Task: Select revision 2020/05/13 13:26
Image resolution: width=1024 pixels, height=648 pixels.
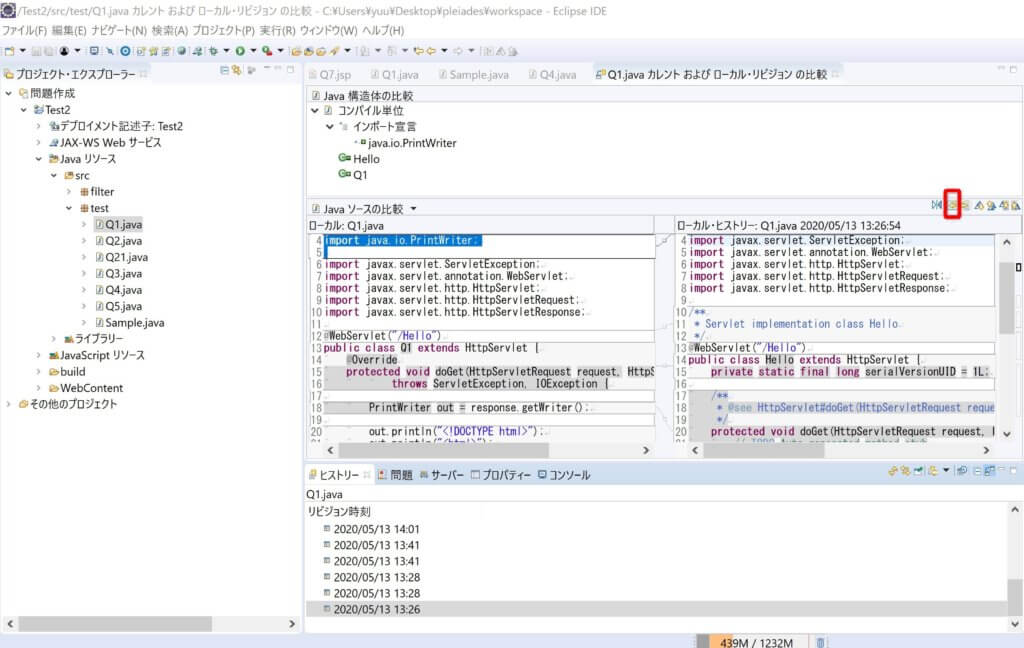Action: 376,609
